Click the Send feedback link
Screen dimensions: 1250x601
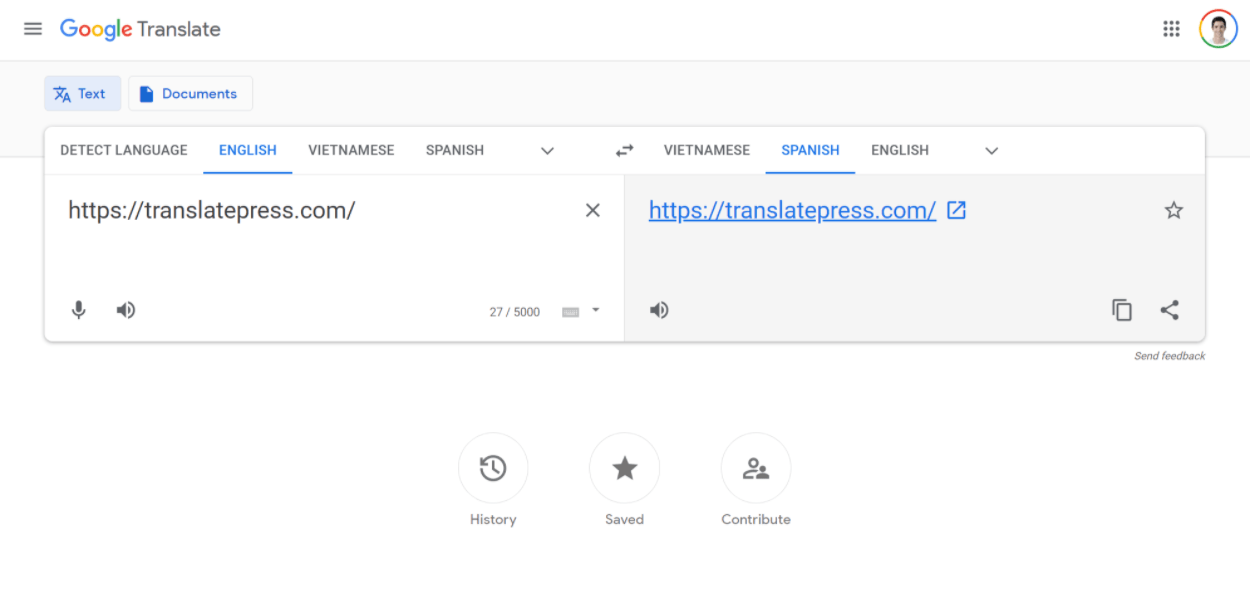pos(1168,355)
